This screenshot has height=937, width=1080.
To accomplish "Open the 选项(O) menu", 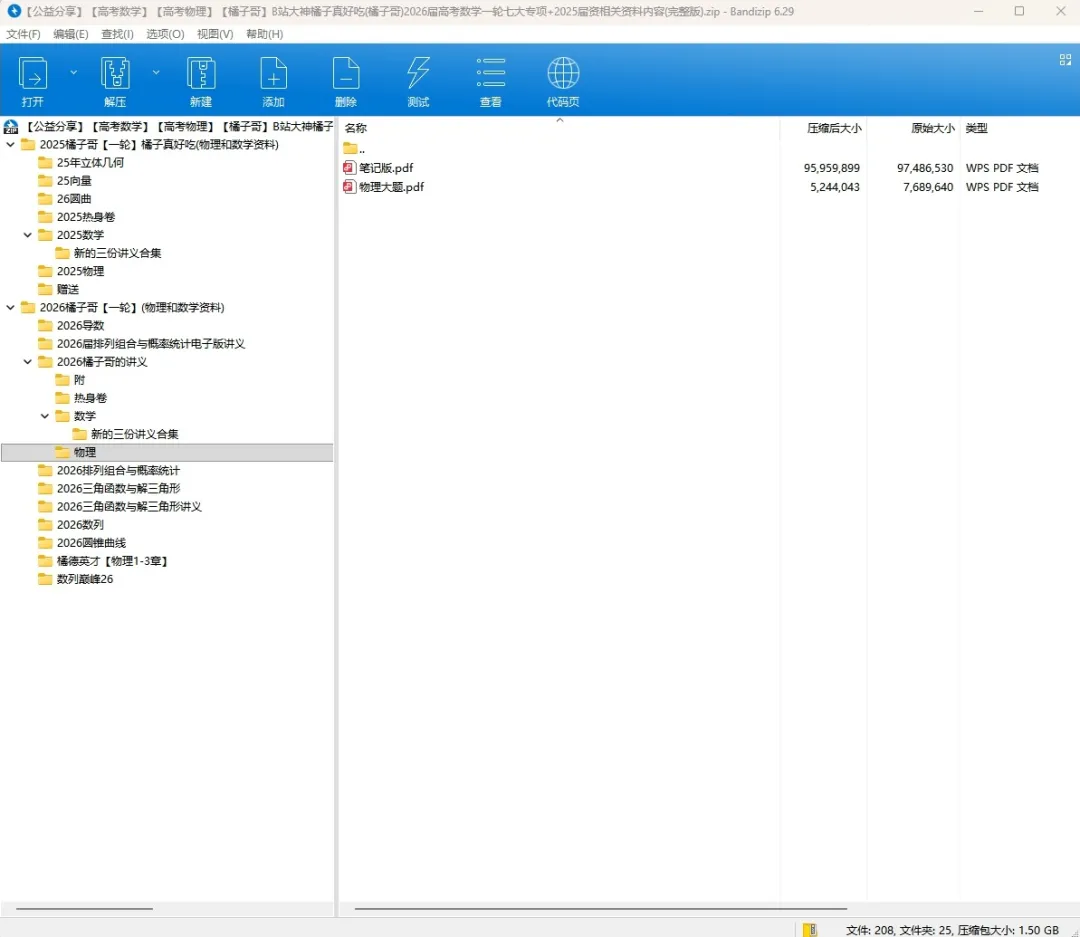I will (x=165, y=34).
